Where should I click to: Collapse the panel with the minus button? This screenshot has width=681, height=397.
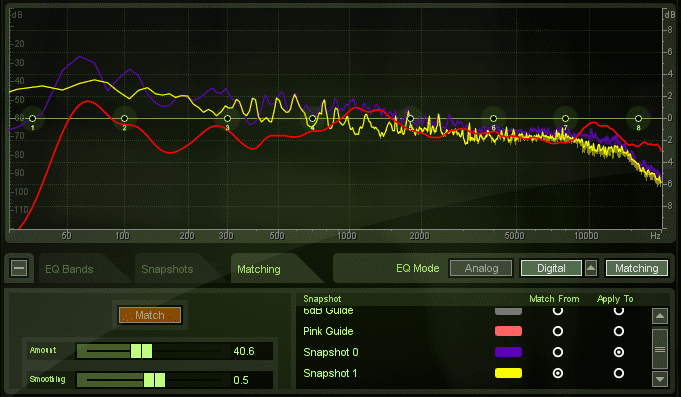[x=19, y=268]
